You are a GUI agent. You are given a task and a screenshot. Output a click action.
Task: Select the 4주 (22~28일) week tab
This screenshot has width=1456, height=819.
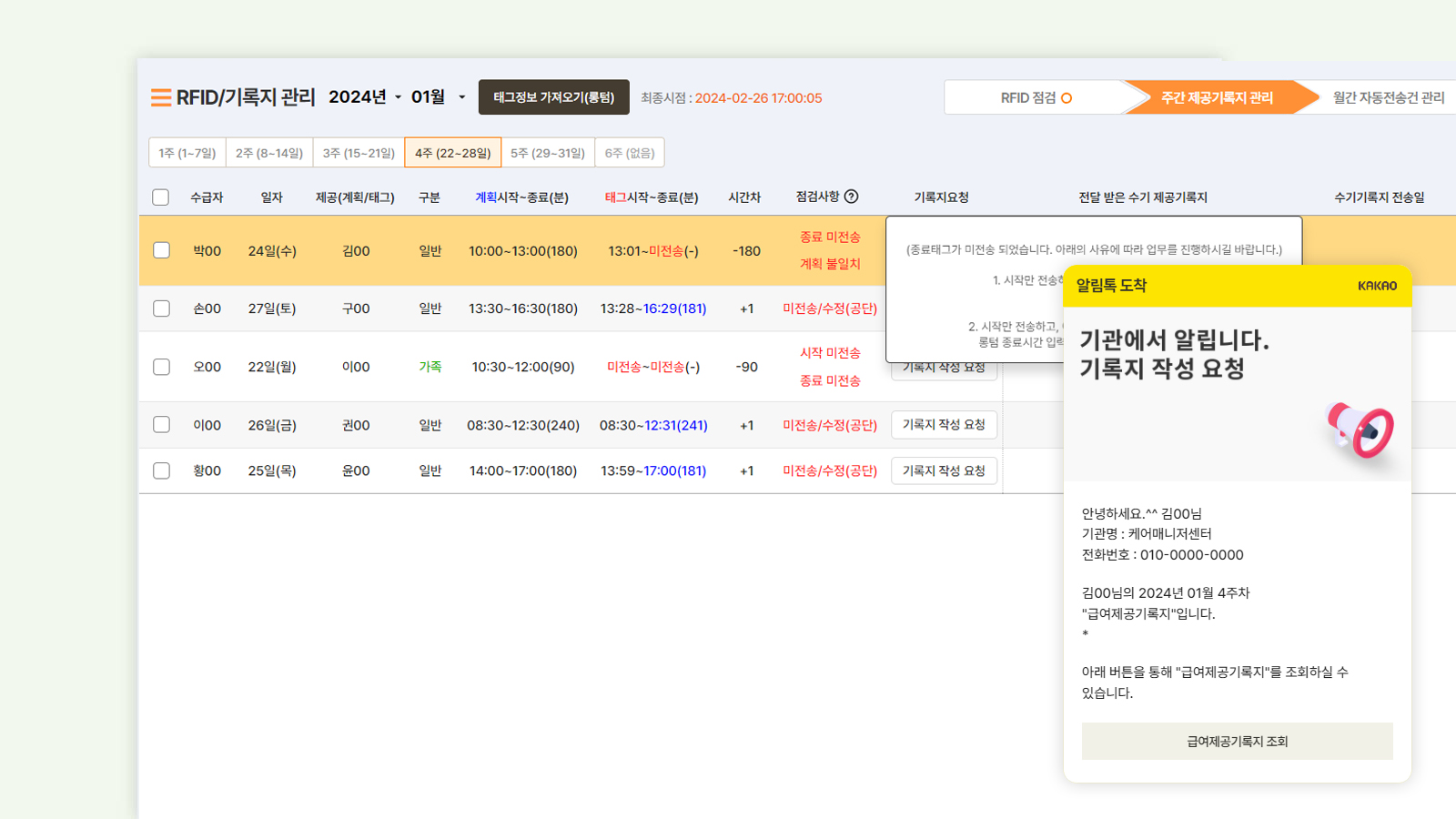point(453,153)
